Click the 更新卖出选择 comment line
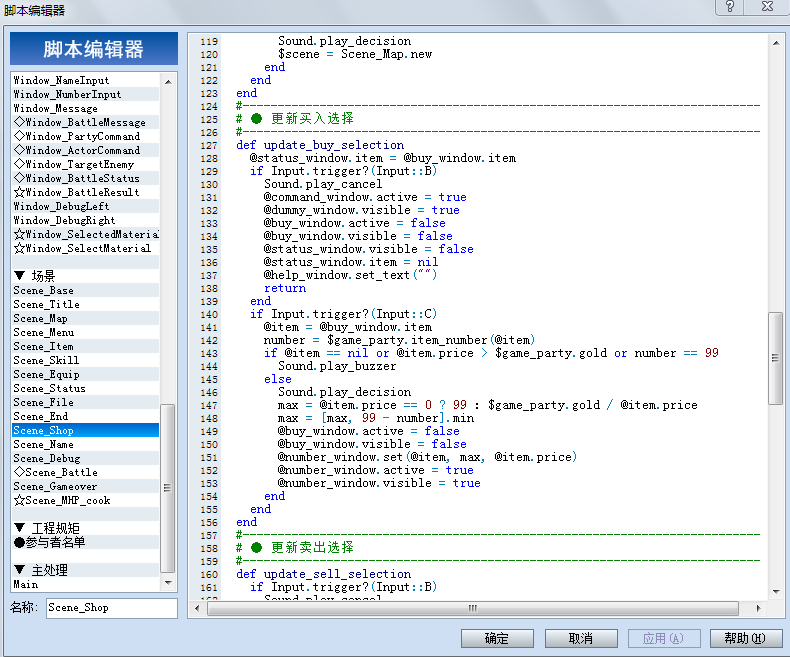Viewport: 790px width, 657px height. pos(295,548)
